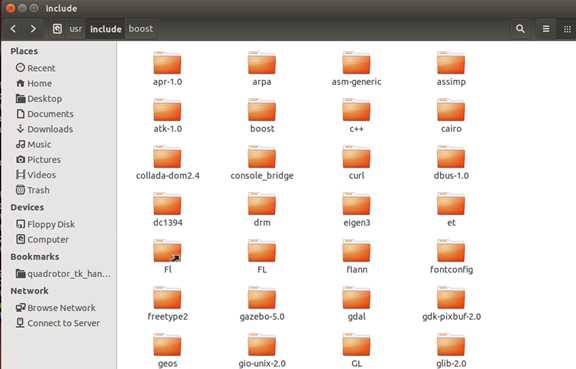Image resolution: width=576 pixels, height=369 pixels.
Task: Select the gio-unix-2.0 folder
Action: click(262, 351)
